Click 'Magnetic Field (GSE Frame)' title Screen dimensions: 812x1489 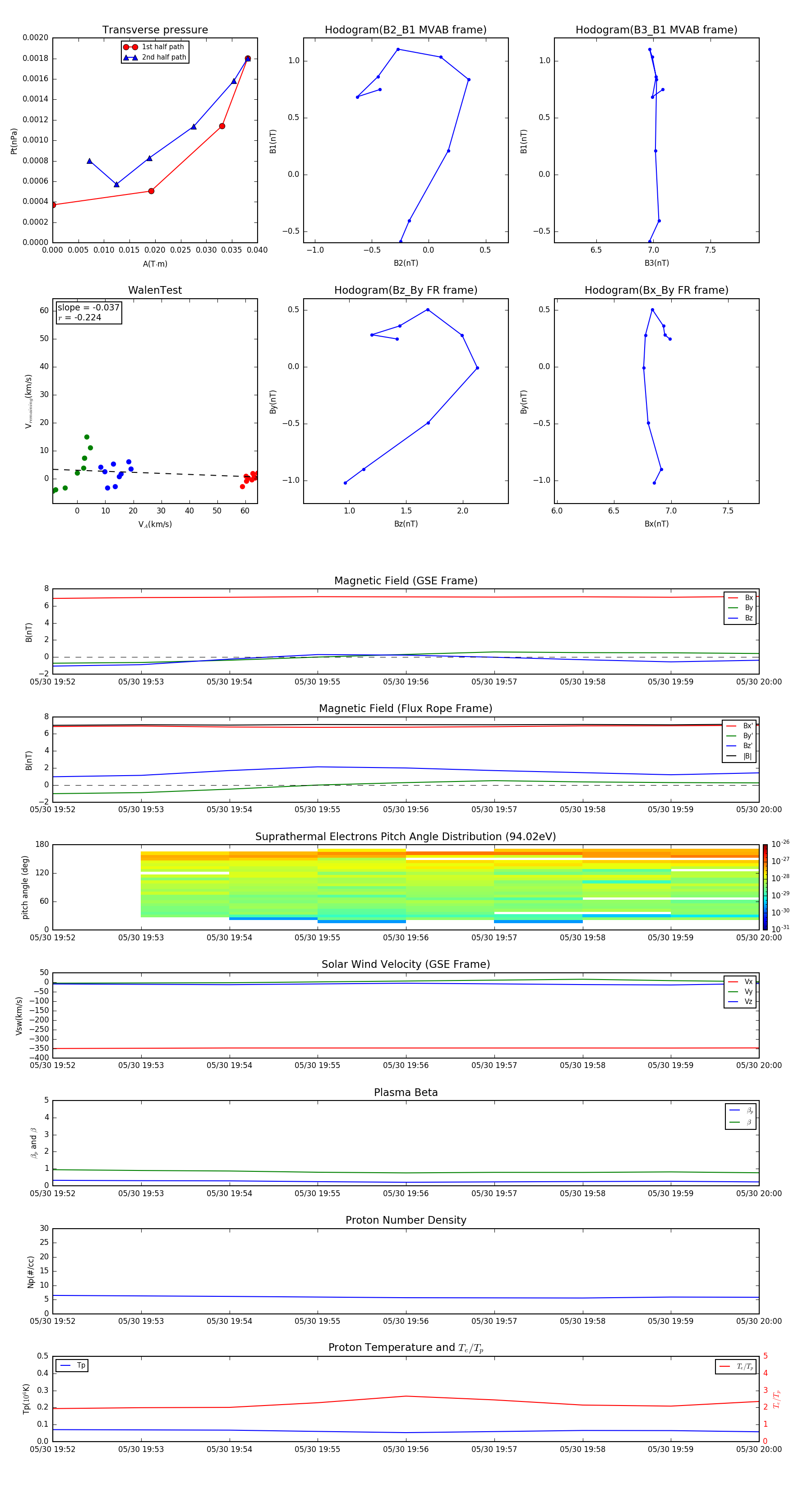406,581
